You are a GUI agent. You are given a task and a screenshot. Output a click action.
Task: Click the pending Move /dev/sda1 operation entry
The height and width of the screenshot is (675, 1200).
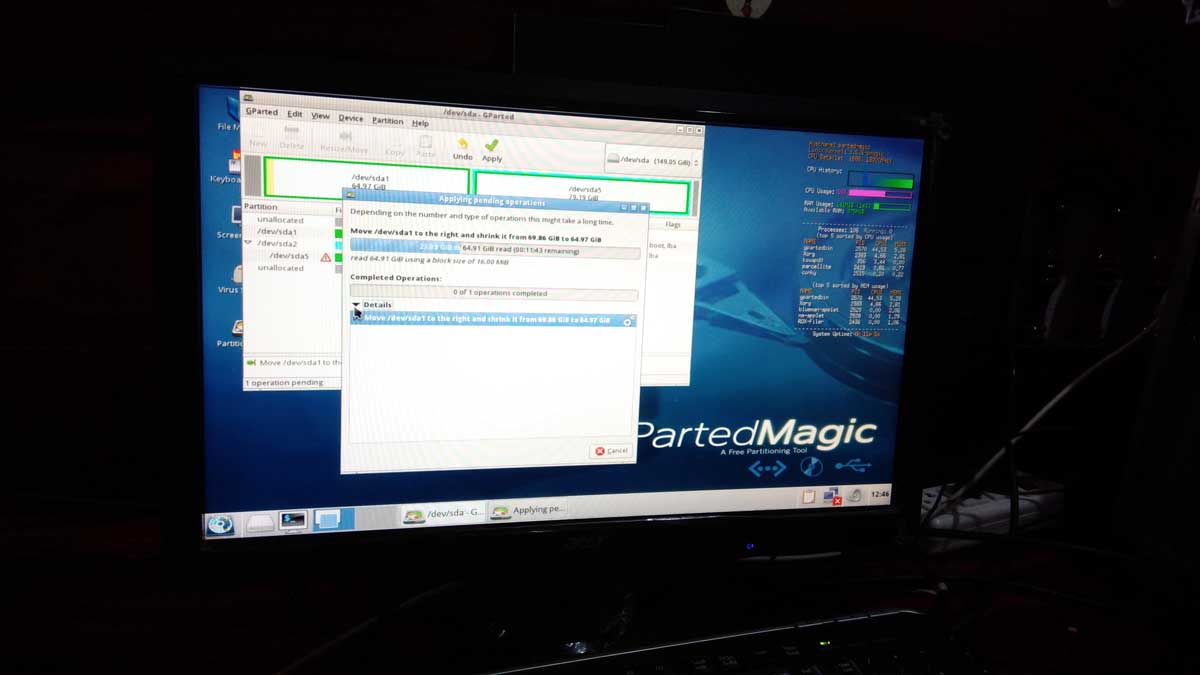294,363
